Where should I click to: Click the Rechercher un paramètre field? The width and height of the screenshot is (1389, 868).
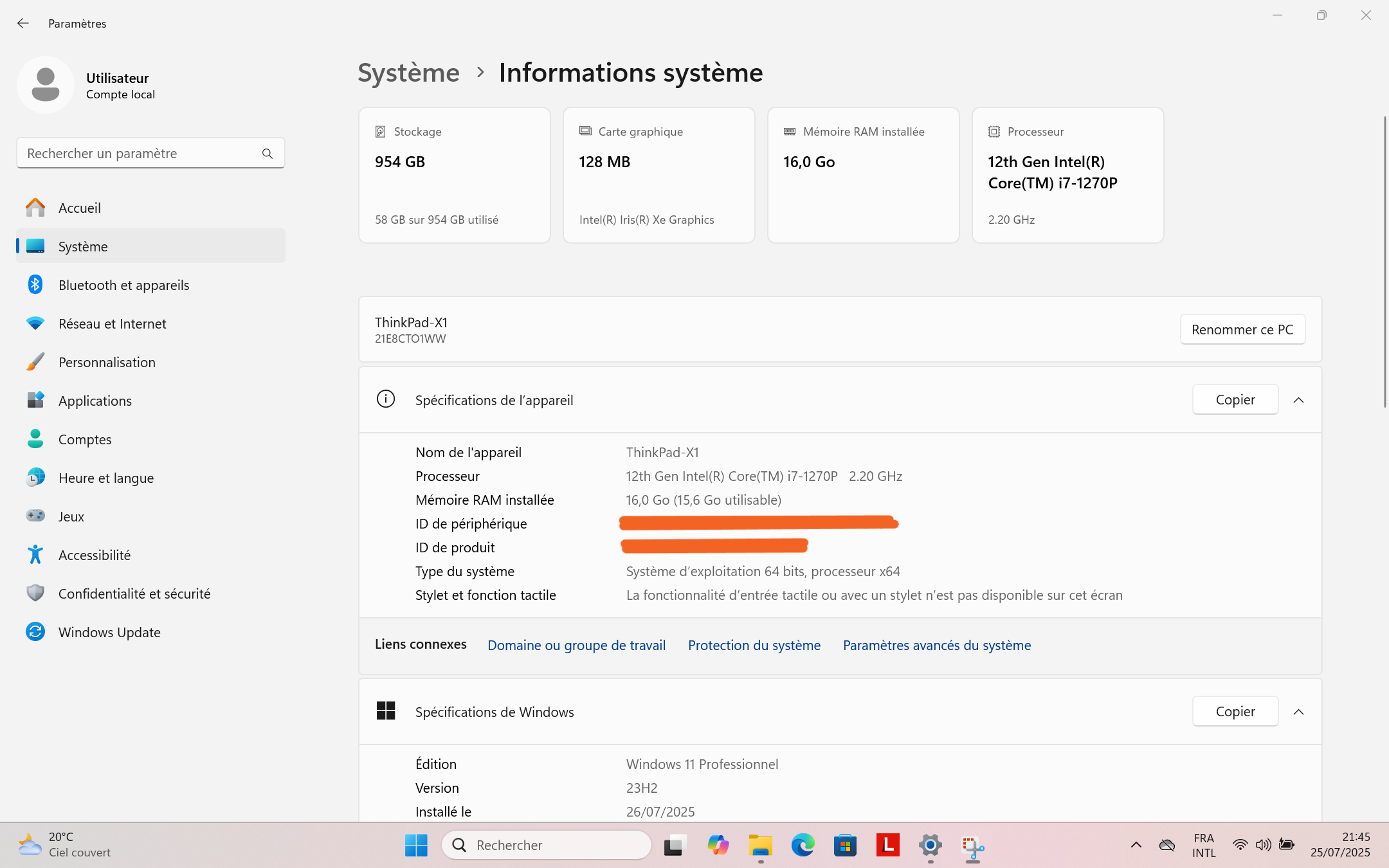(138, 153)
